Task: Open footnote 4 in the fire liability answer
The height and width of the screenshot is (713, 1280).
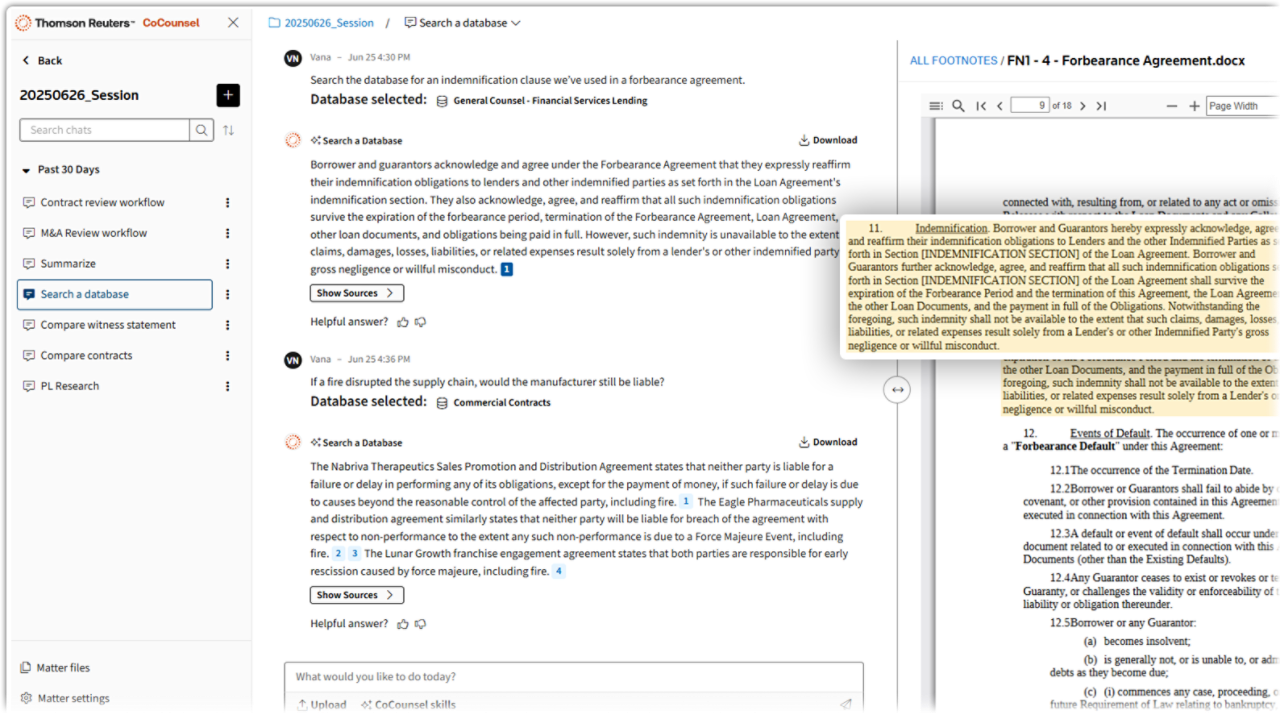Action: coord(559,571)
